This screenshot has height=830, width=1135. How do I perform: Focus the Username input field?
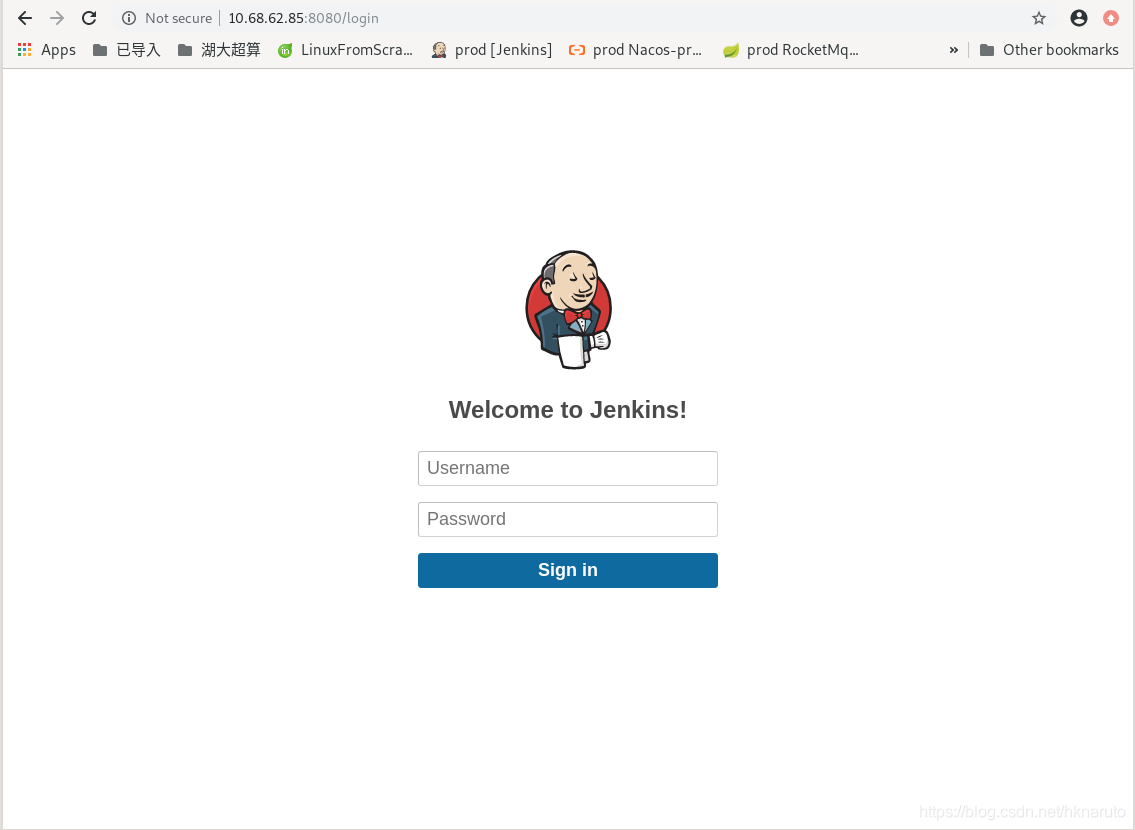tap(568, 468)
